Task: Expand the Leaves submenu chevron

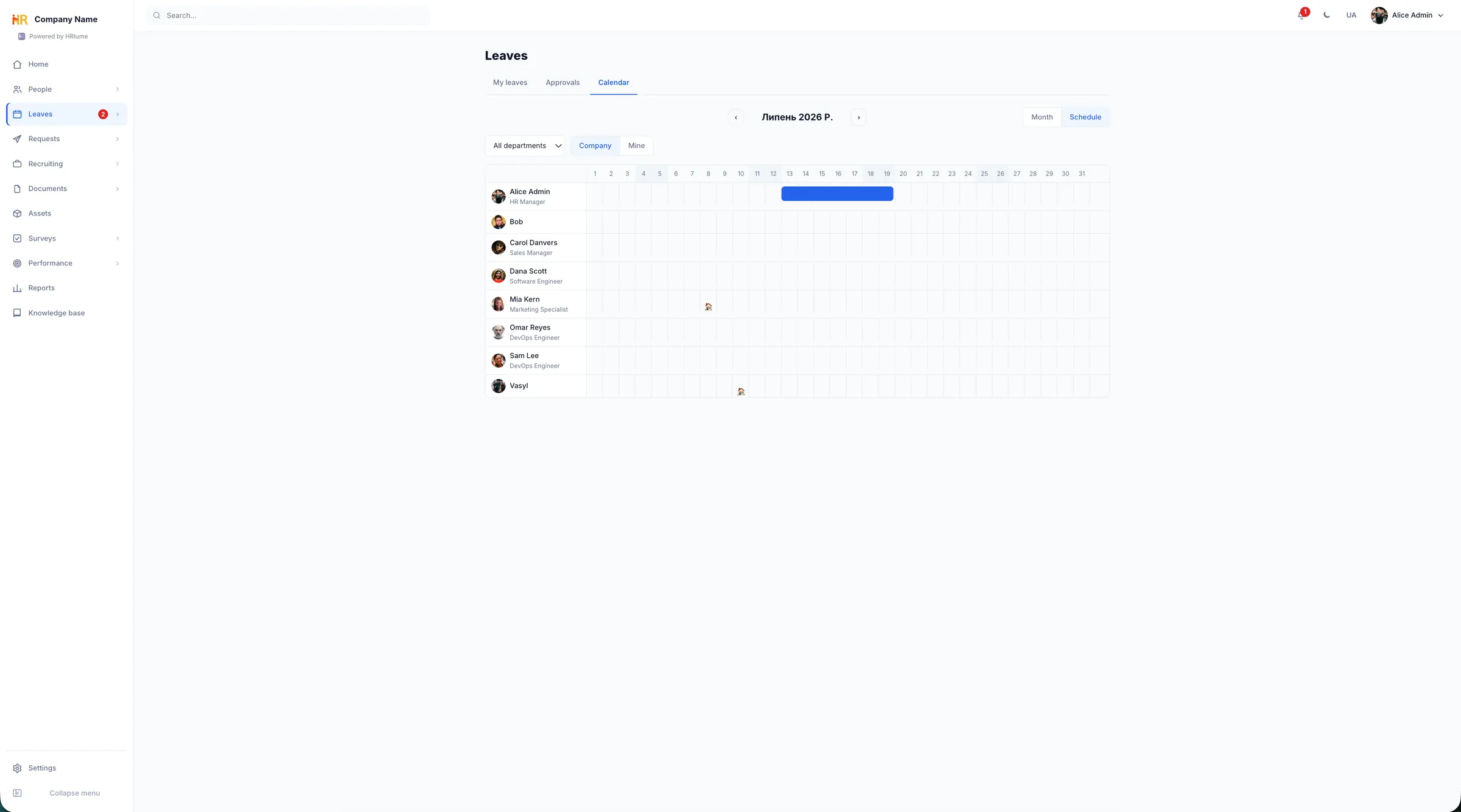Action: coord(117,114)
